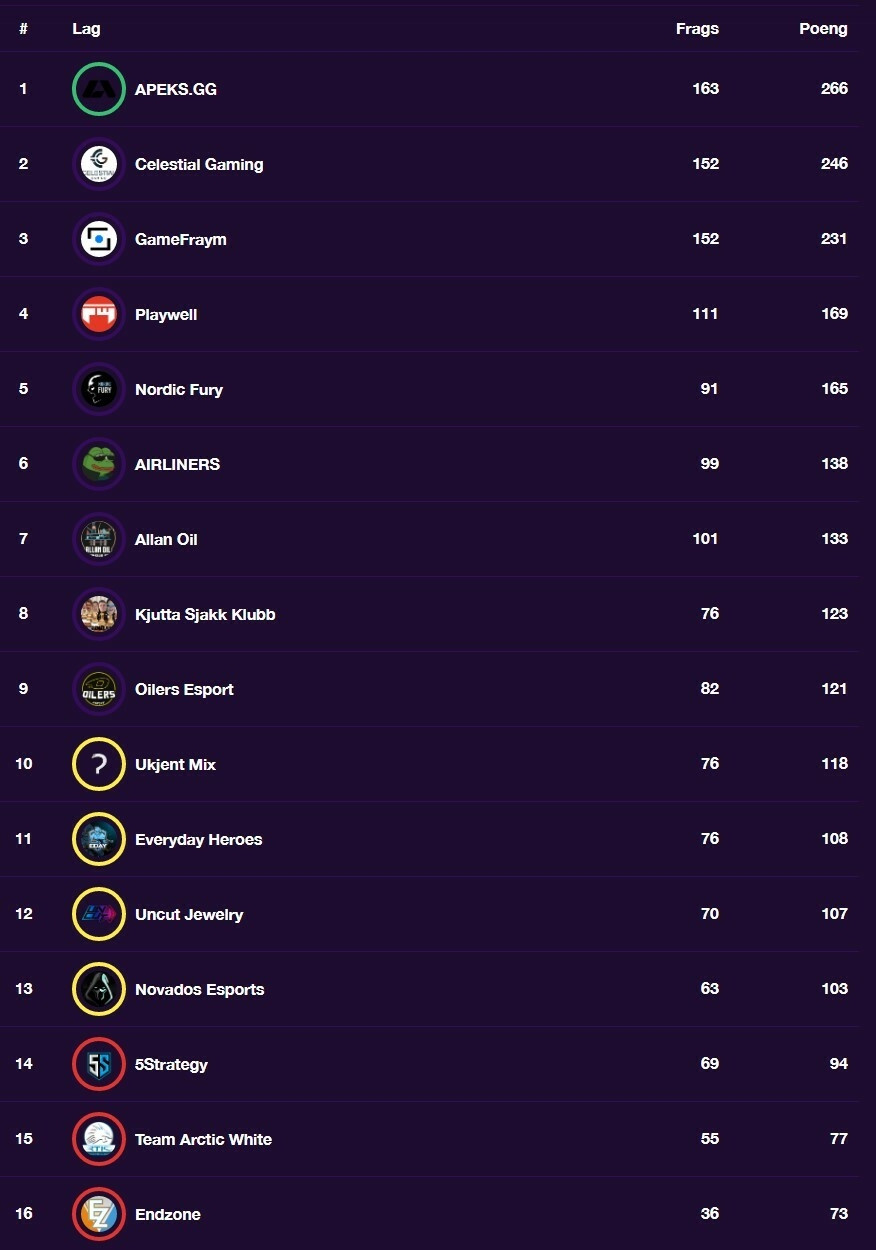Viewport: 876px width, 1250px height.
Task: Open the 5Strategy team logo
Action: [99, 1064]
